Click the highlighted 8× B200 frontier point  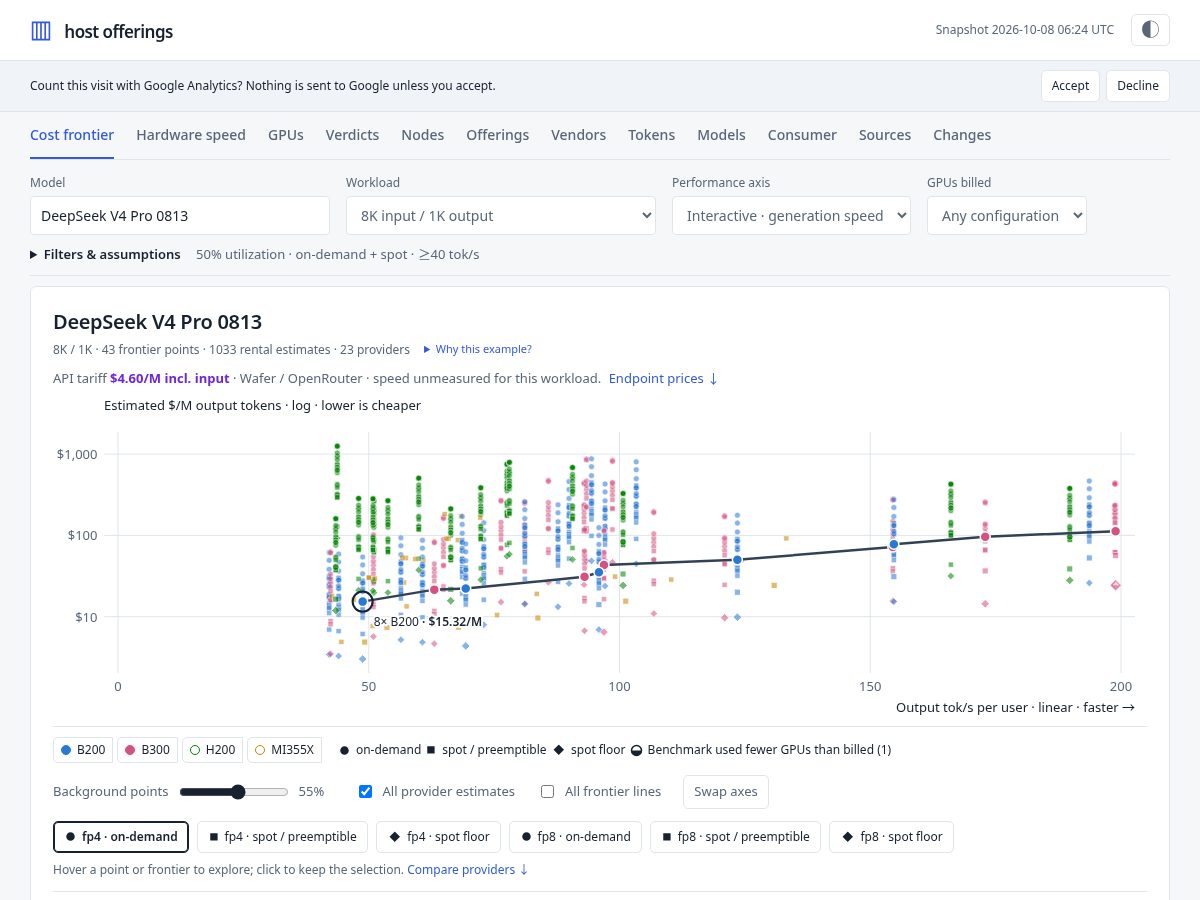pyautogui.click(x=362, y=602)
